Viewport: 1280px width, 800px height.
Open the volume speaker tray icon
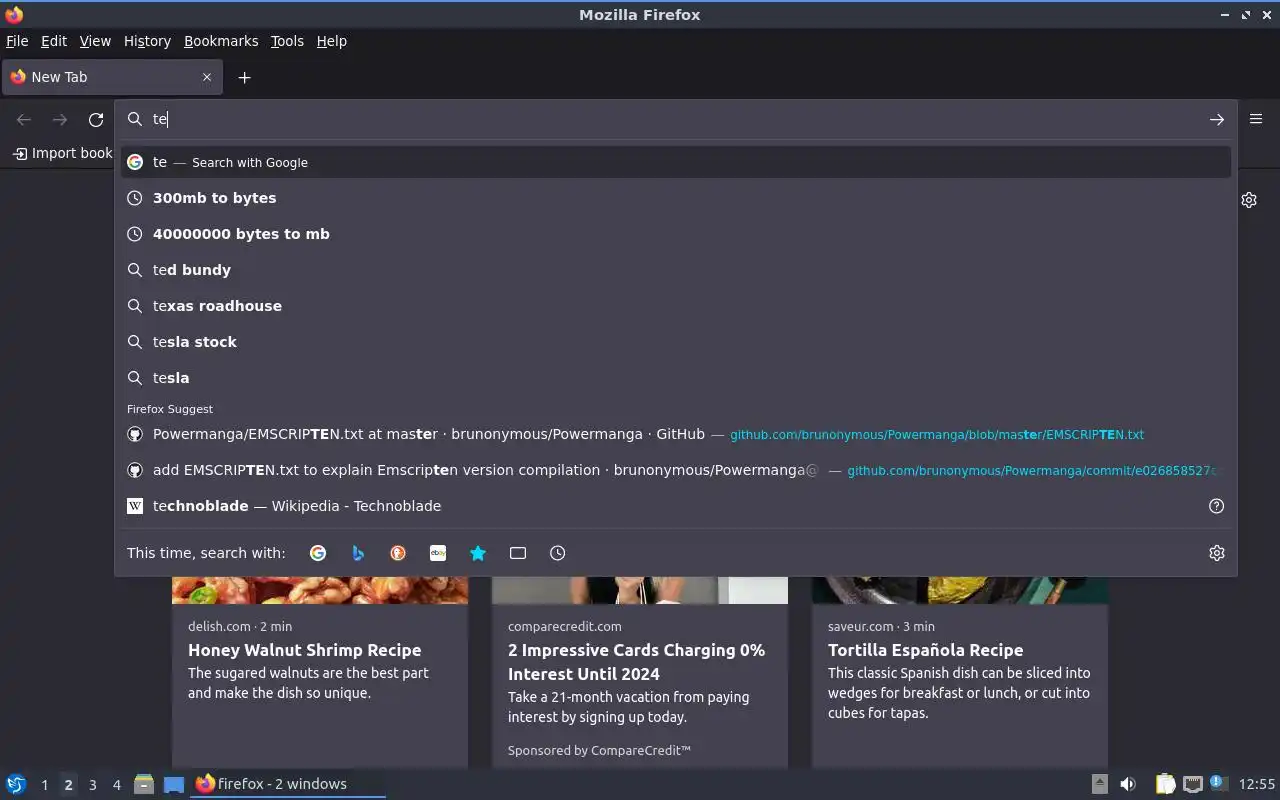coord(1128,784)
